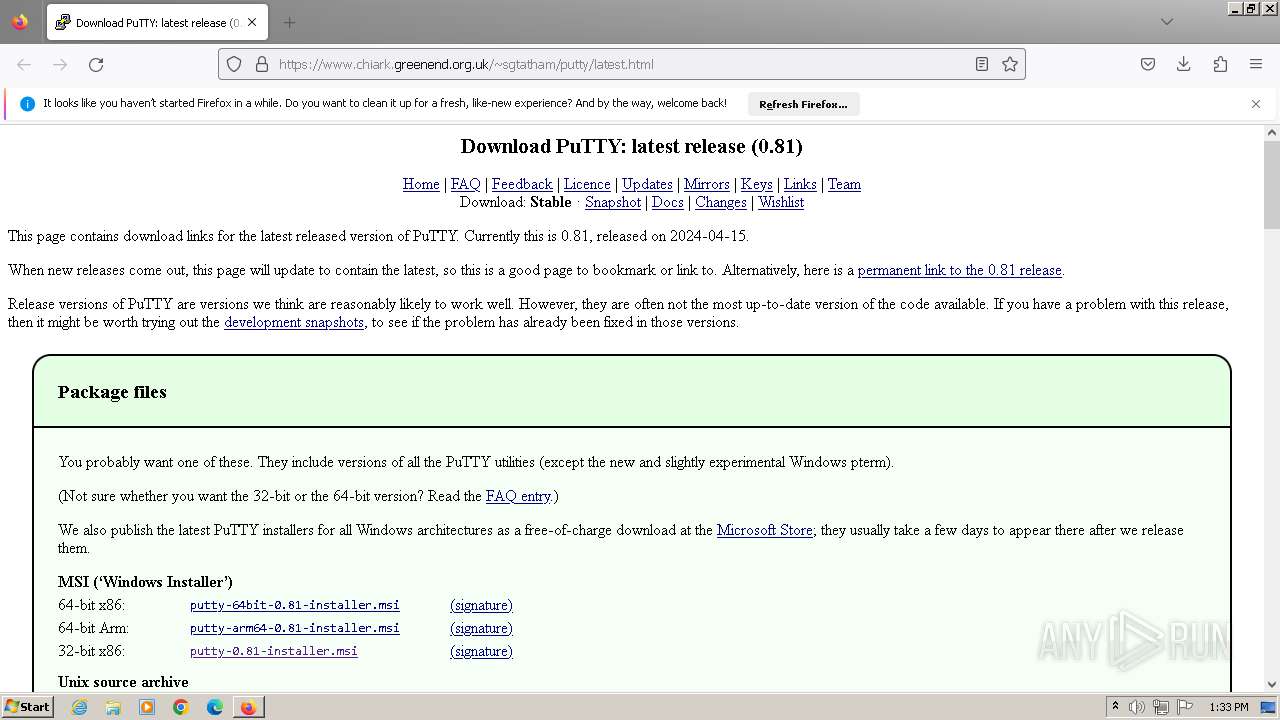Open the FAQ entry link about 32/64-bit
The height and width of the screenshot is (720, 1280).
point(518,496)
